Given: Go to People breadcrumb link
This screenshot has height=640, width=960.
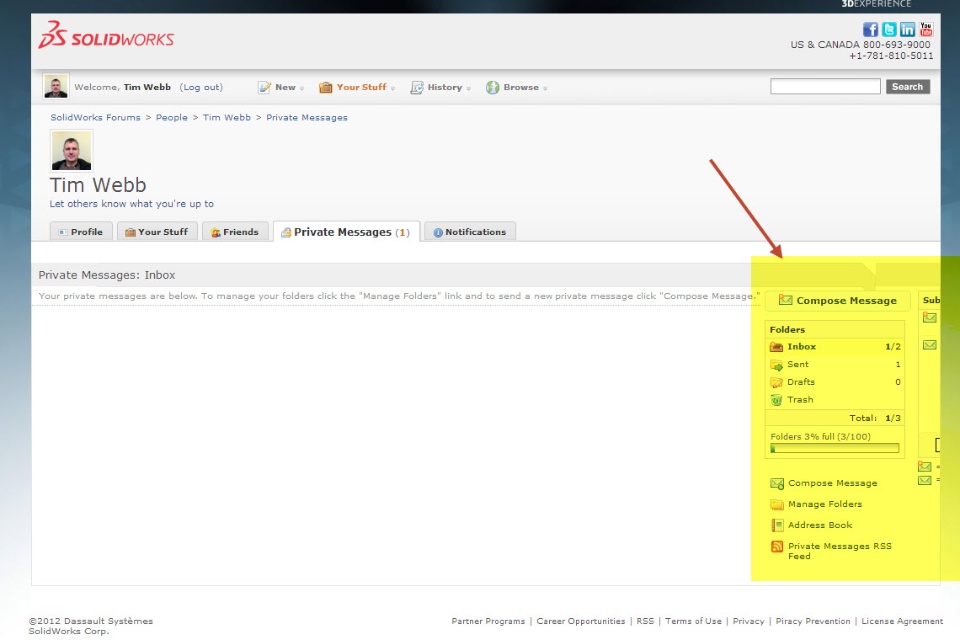Looking at the screenshot, I should [171, 118].
